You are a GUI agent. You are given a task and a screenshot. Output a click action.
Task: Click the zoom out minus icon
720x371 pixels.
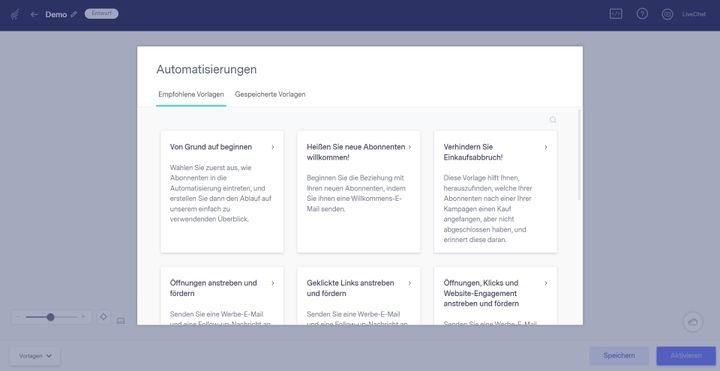[18, 317]
